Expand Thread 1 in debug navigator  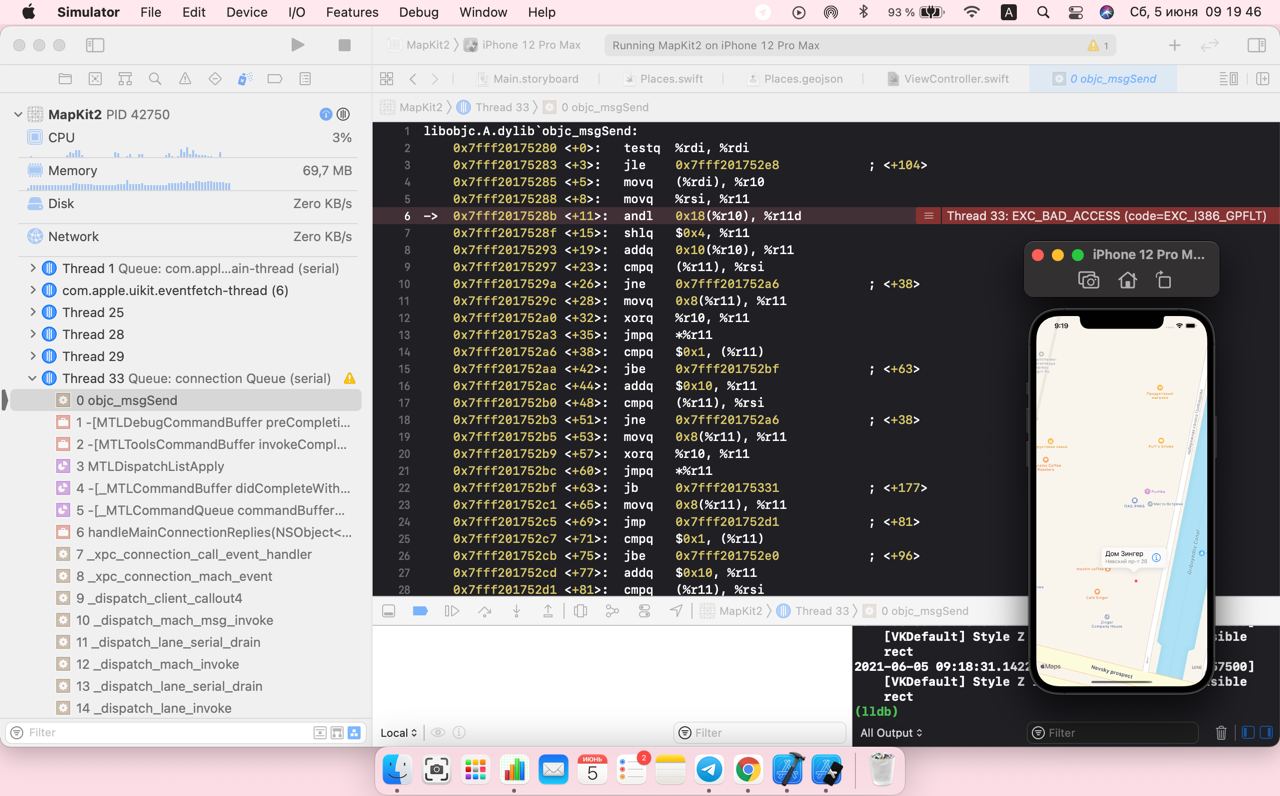click(x=33, y=268)
